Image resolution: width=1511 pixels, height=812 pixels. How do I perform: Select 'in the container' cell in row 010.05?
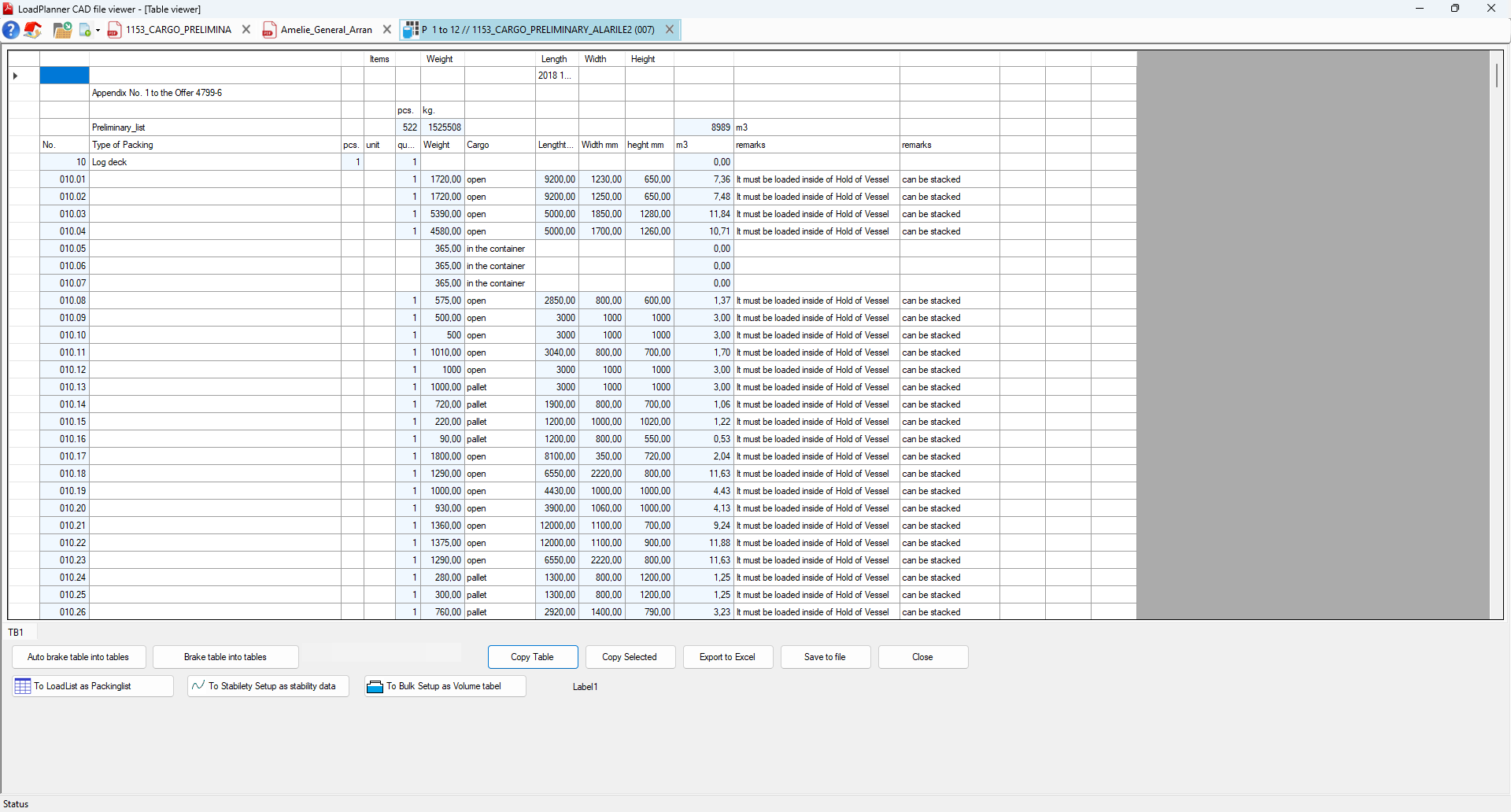pyautogui.click(x=500, y=249)
